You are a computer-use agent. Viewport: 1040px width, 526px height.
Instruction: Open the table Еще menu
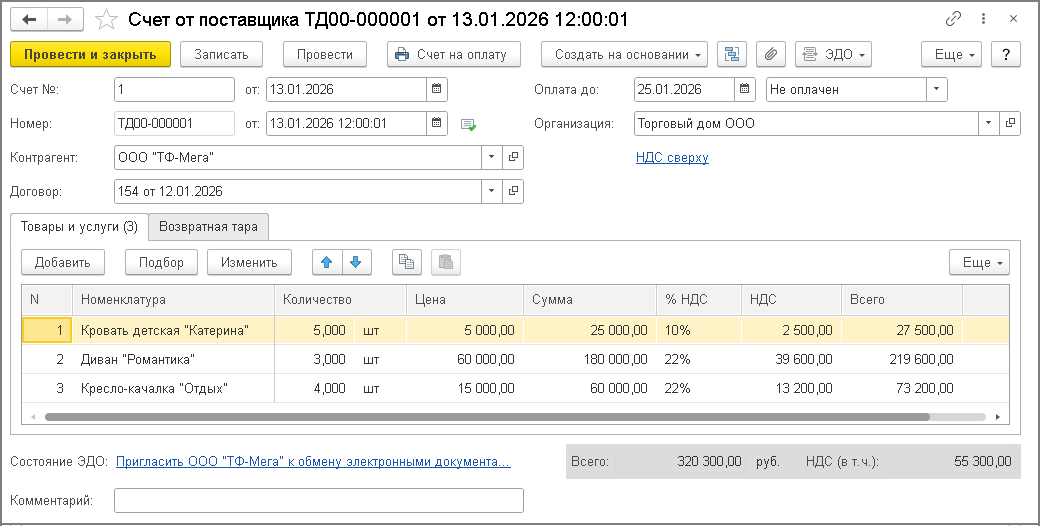[x=979, y=262]
